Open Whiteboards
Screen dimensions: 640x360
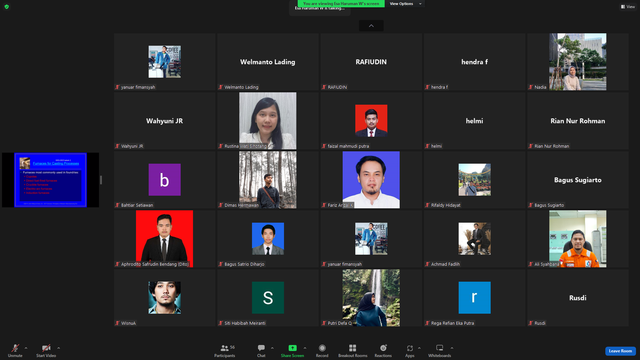coord(440,350)
